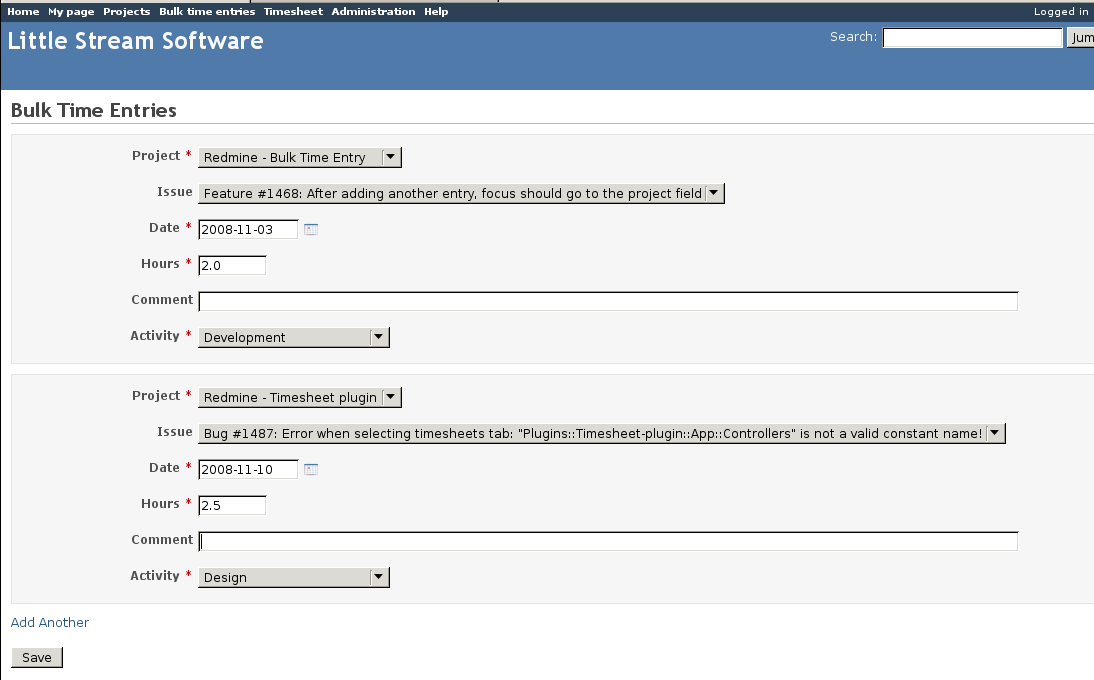
Task: Open calendar picker next to date 2008-11-03
Action: pyautogui.click(x=311, y=229)
